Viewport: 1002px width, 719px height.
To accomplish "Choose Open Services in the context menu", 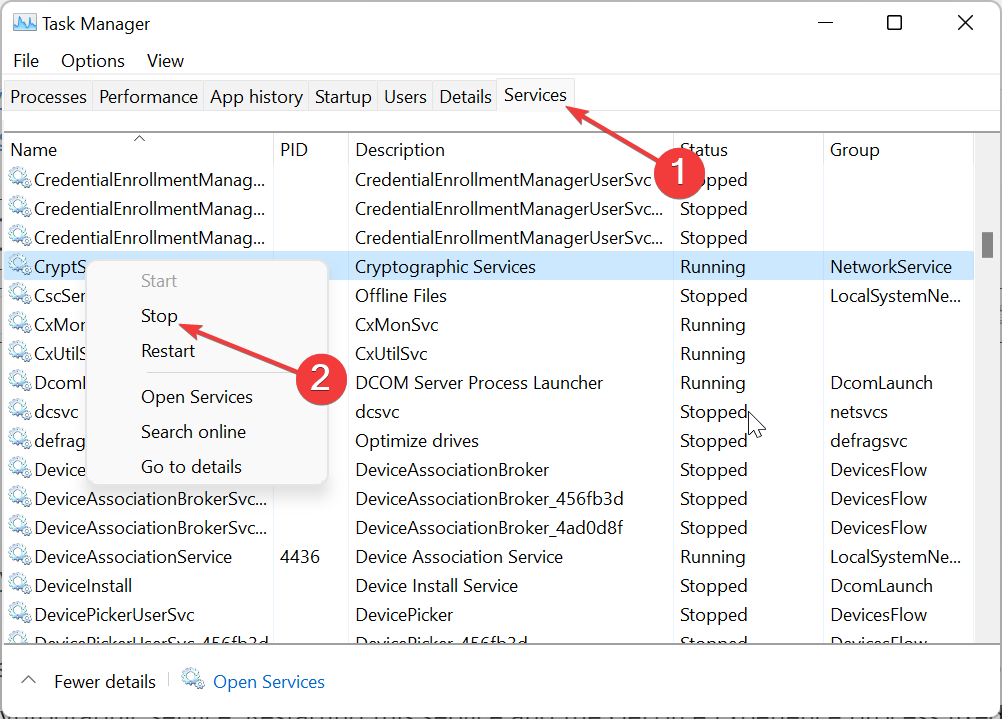I will click(x=197, y=397).
